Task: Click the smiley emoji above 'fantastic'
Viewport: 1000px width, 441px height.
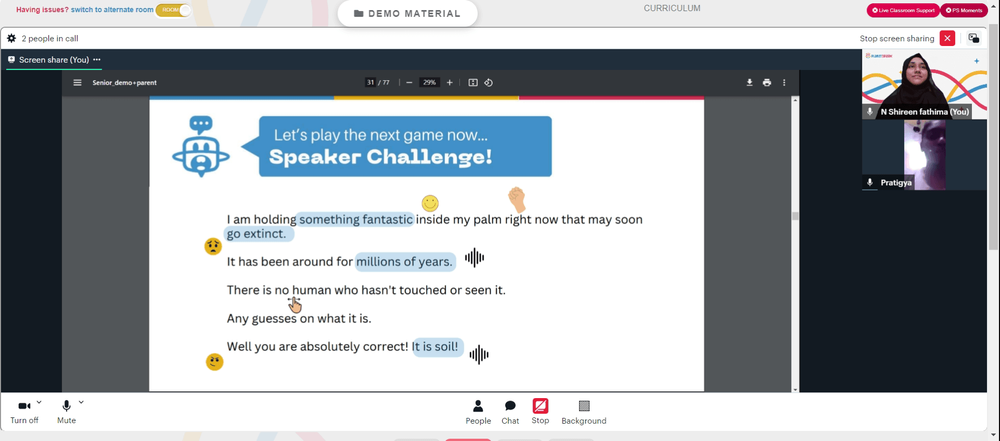Action: coord(430,204)
